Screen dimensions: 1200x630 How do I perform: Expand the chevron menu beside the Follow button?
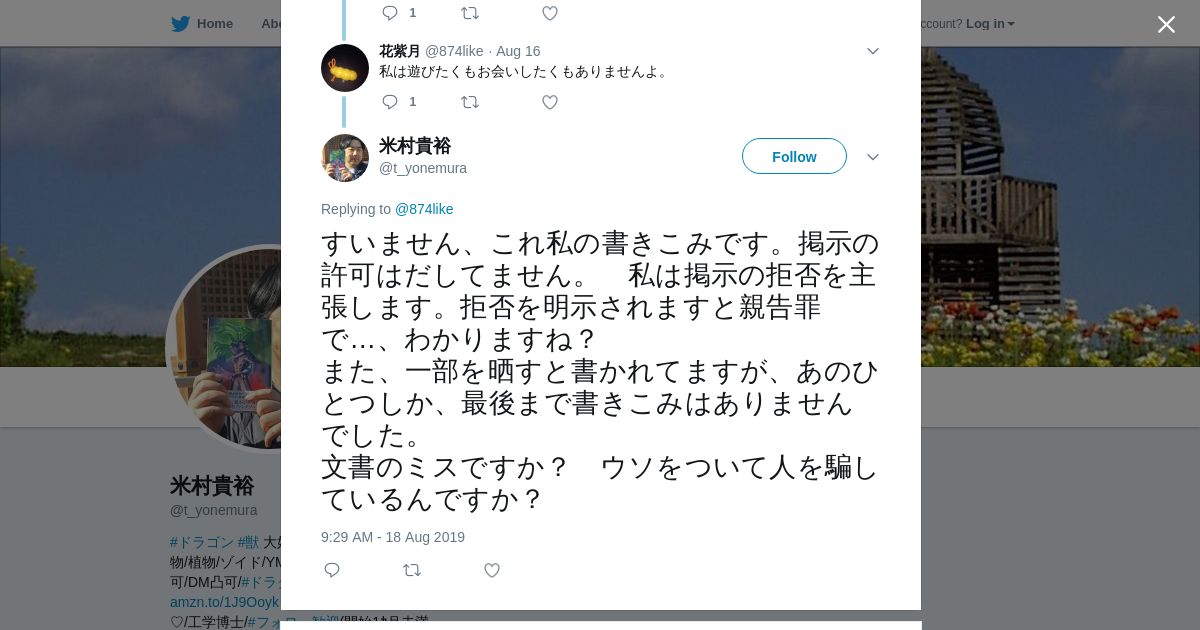(x=873, y=157)
